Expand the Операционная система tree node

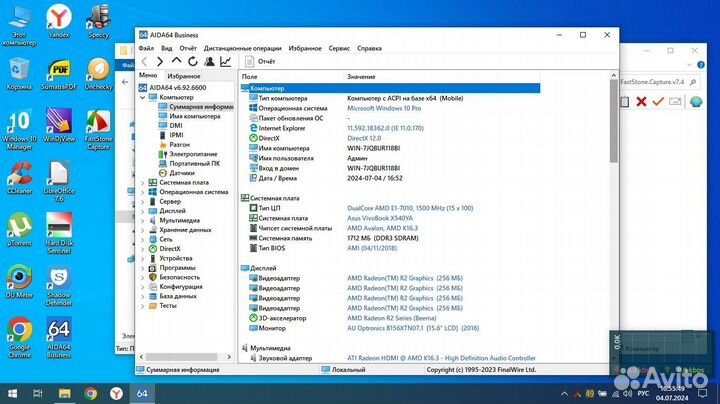pyautogui.click(x=142, y=191)
